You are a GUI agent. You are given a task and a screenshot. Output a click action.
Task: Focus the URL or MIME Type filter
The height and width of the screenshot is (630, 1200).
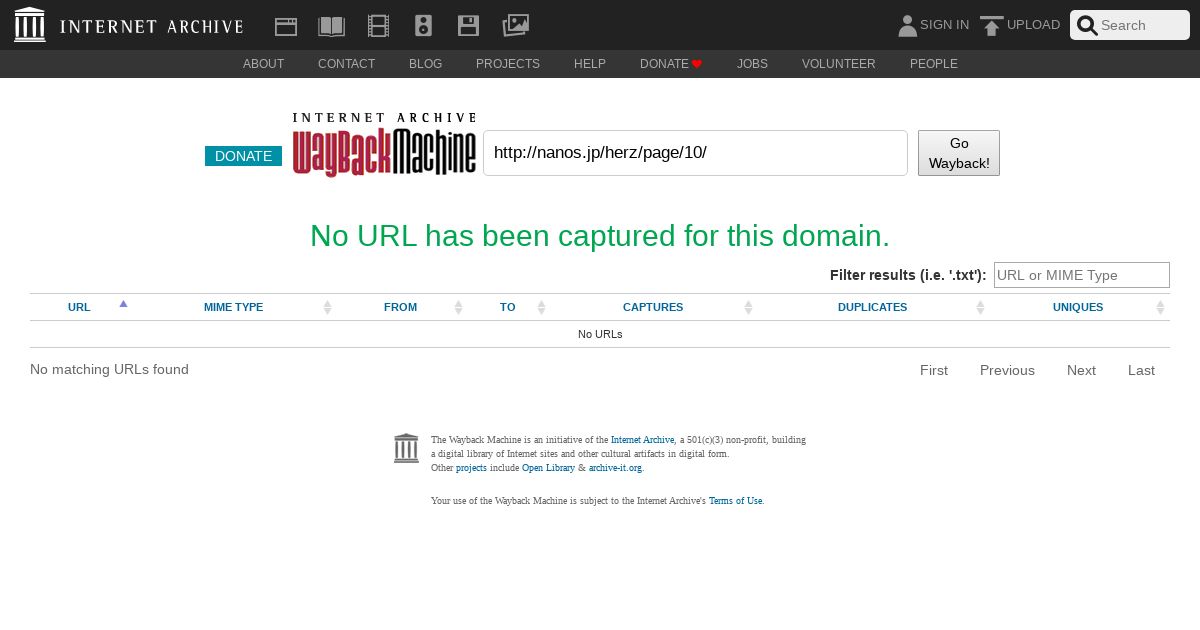(x=1082, y=275)
